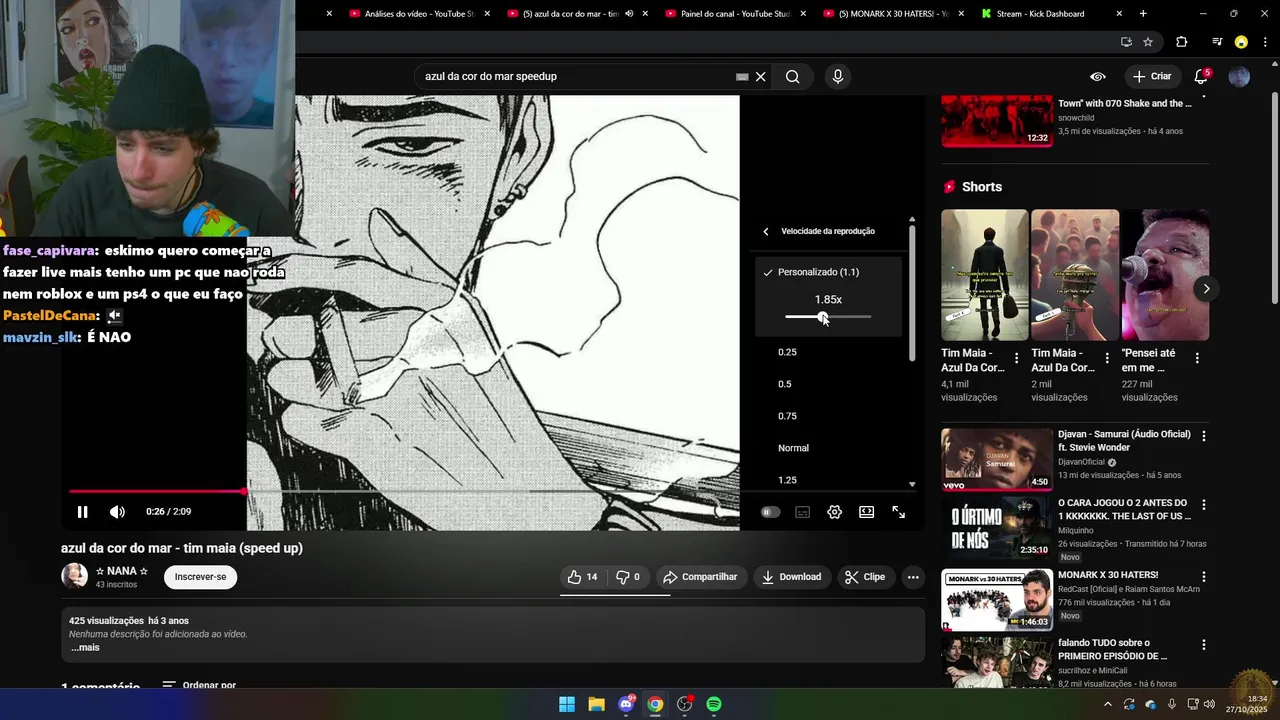This screenshot has height=720, width=1280.
Task: Toggle the subtitles/closed captions button
Action: [x=802, y=512]
